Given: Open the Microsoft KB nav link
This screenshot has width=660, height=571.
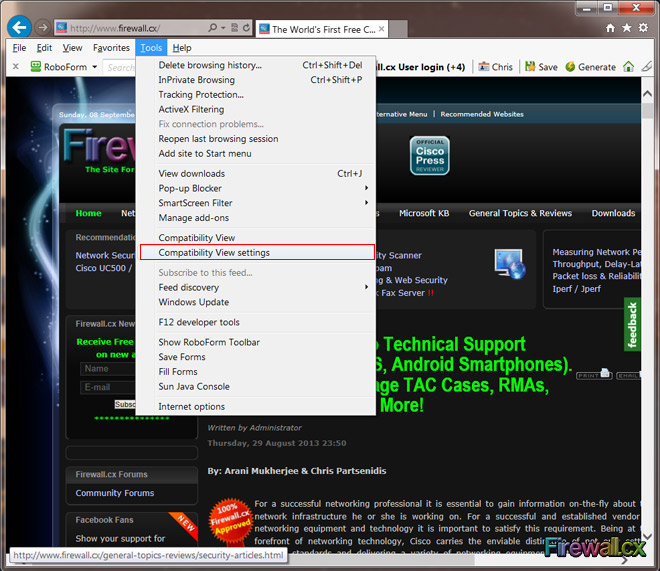Looking at the screenshot, I should coord(424,213).
